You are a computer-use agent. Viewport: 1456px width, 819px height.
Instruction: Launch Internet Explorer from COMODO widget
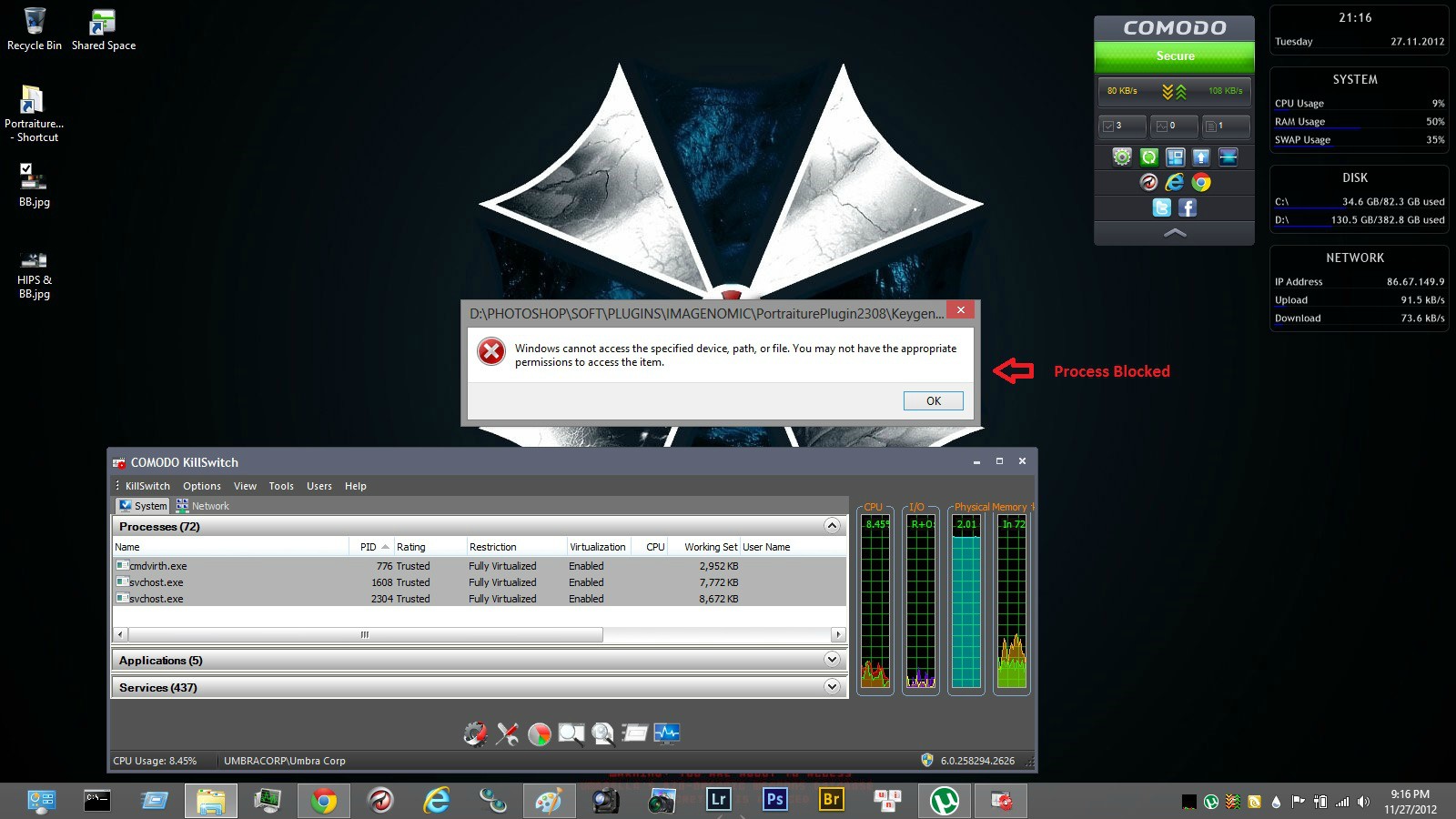pyautogui.click(x=1175, y=182)
